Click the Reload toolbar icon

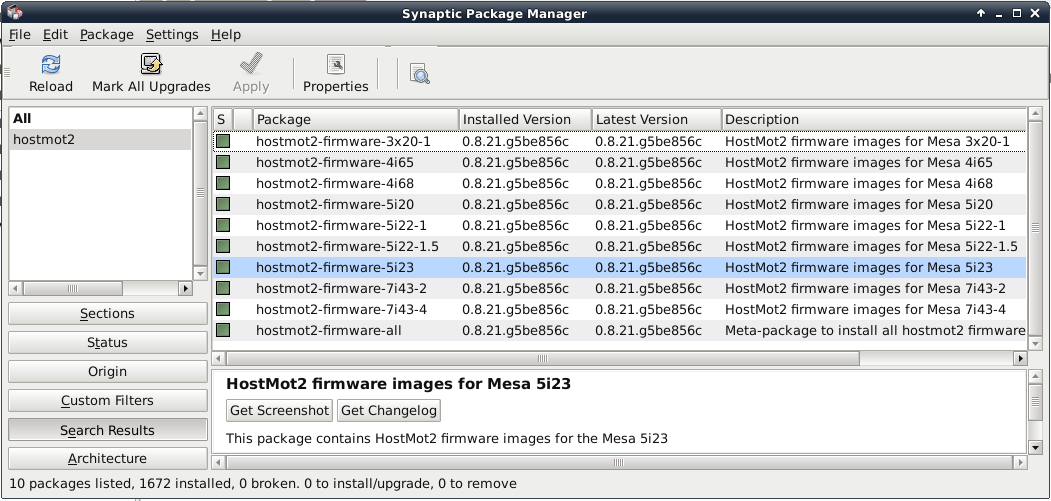pos(51,64)
